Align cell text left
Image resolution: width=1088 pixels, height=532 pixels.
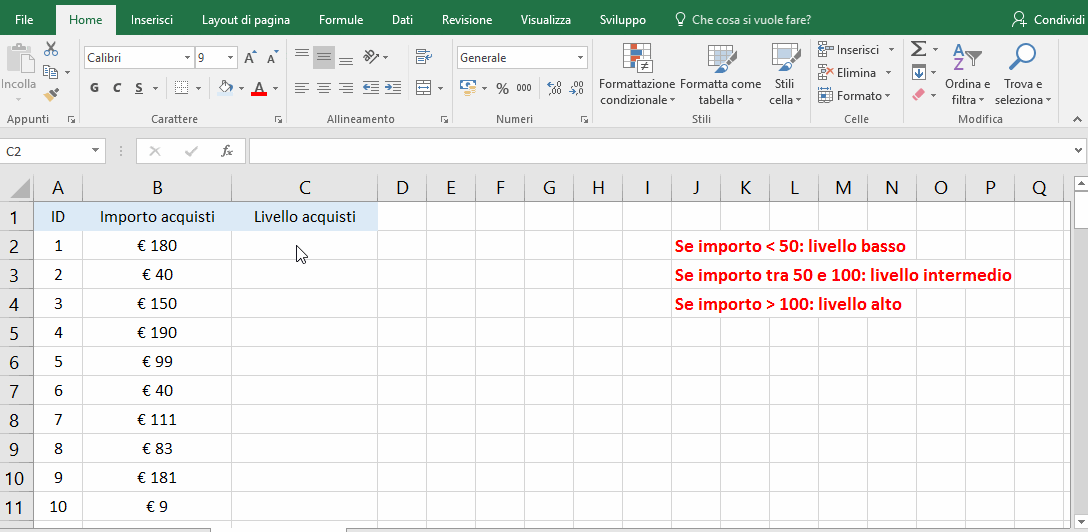coord(302,88)
